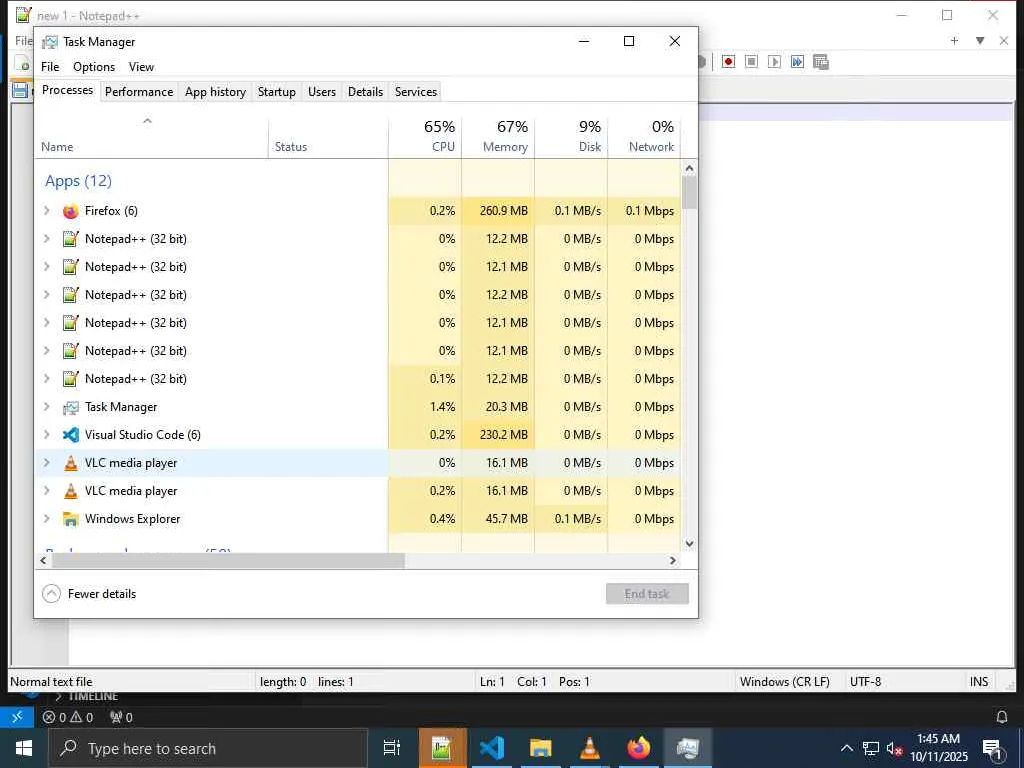This screenshot has height=768, width=1024.
Task: Click the Task Manager title bar icon
Action: click(x=50, y=42)
